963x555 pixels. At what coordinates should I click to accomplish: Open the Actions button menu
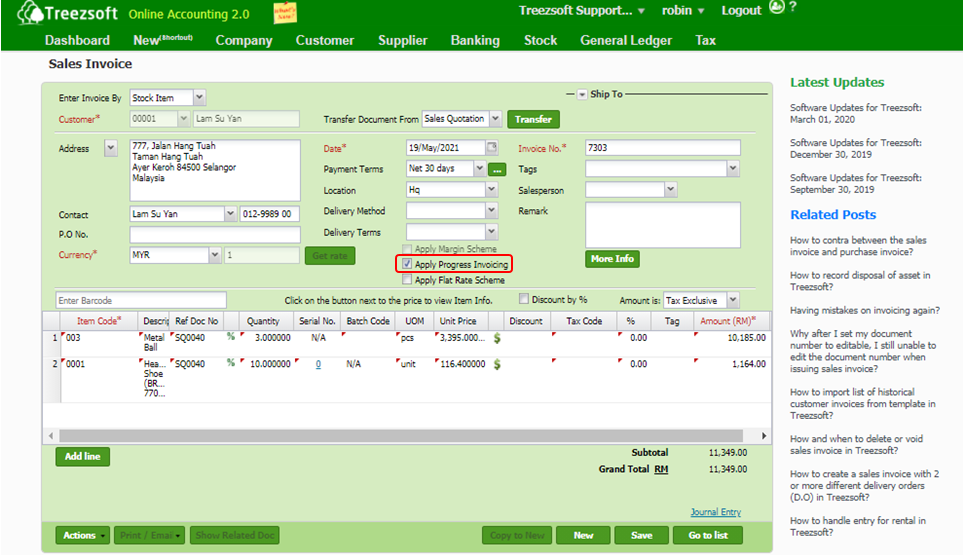tap(82, 535)
